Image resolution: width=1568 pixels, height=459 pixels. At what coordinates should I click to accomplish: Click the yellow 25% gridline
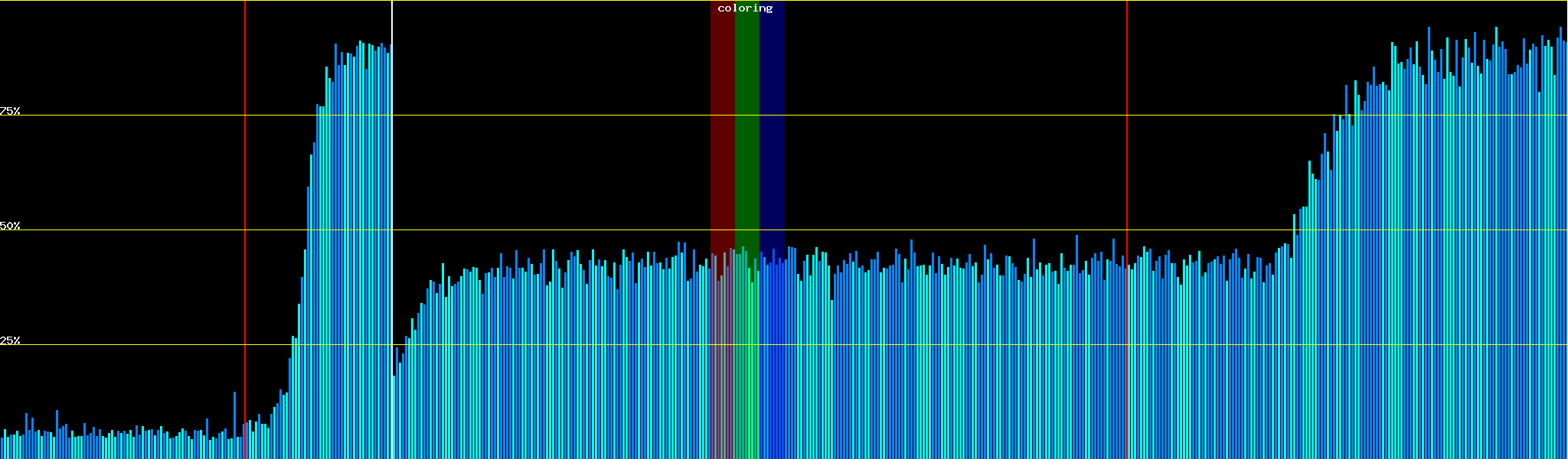pos(919,345)
